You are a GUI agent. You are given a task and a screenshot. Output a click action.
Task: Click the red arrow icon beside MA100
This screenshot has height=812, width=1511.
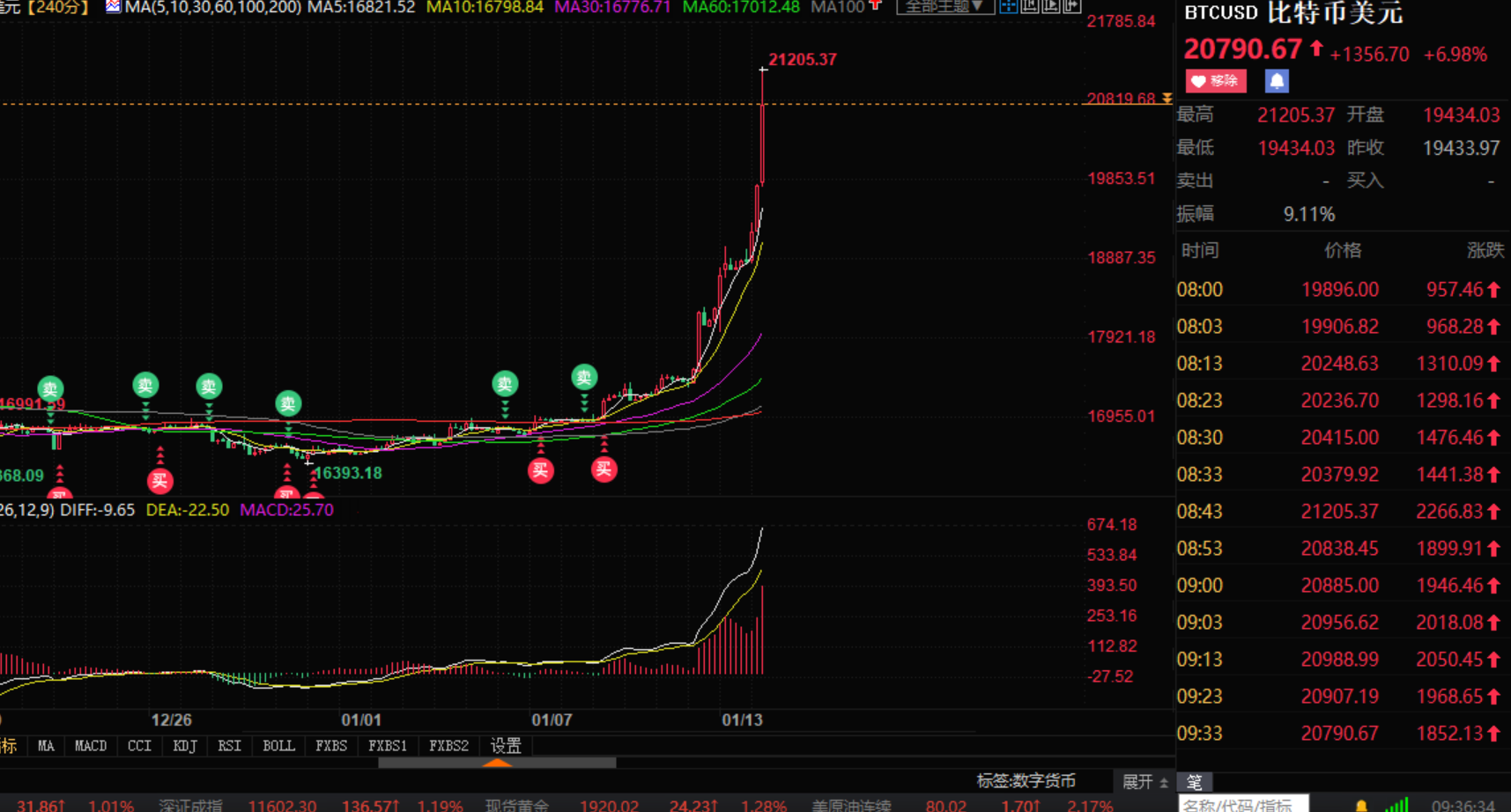[875, 6]
